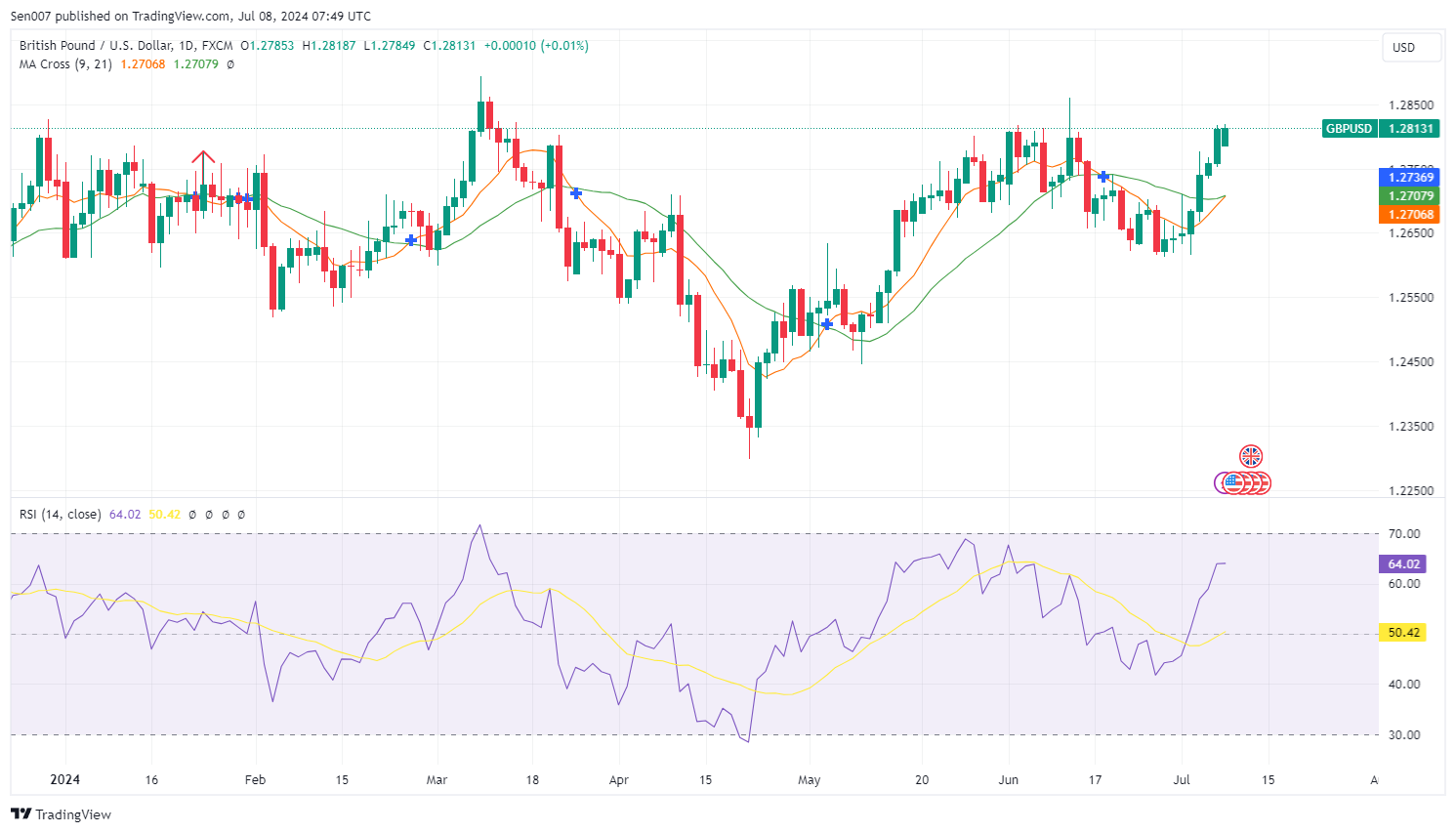Click the UK flag economic event icon
1456x833 pixels.
click(1251, 456)
